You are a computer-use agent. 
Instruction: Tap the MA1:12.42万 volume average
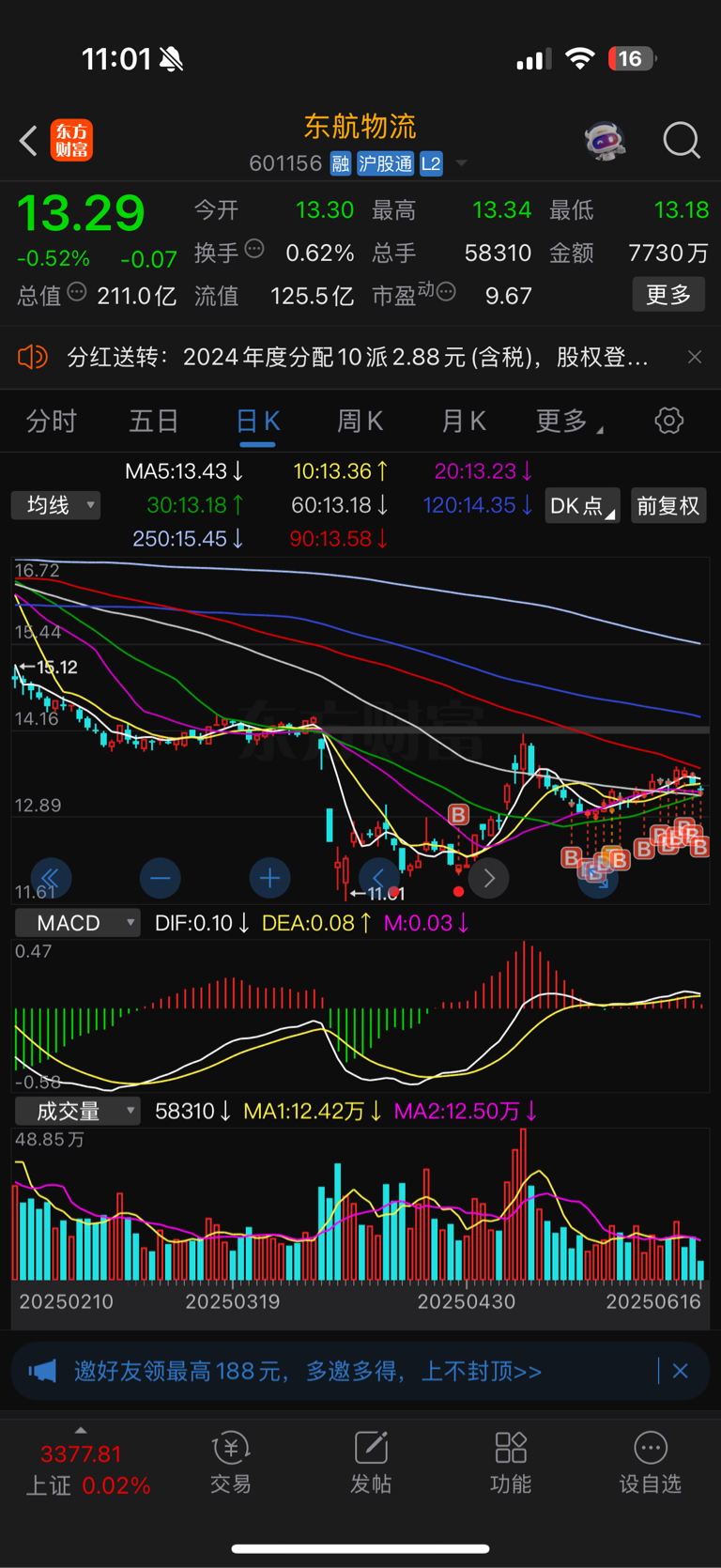coord(313,1112)
